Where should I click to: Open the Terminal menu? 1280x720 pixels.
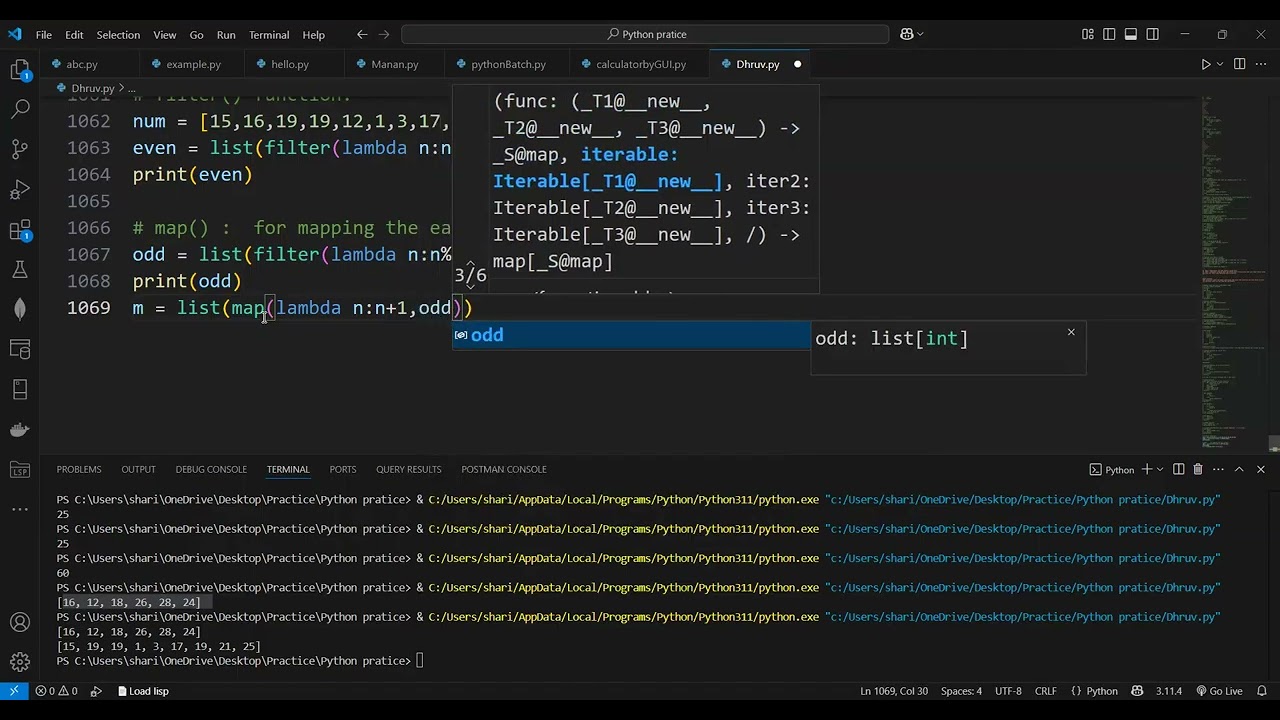tap(269, 34)
